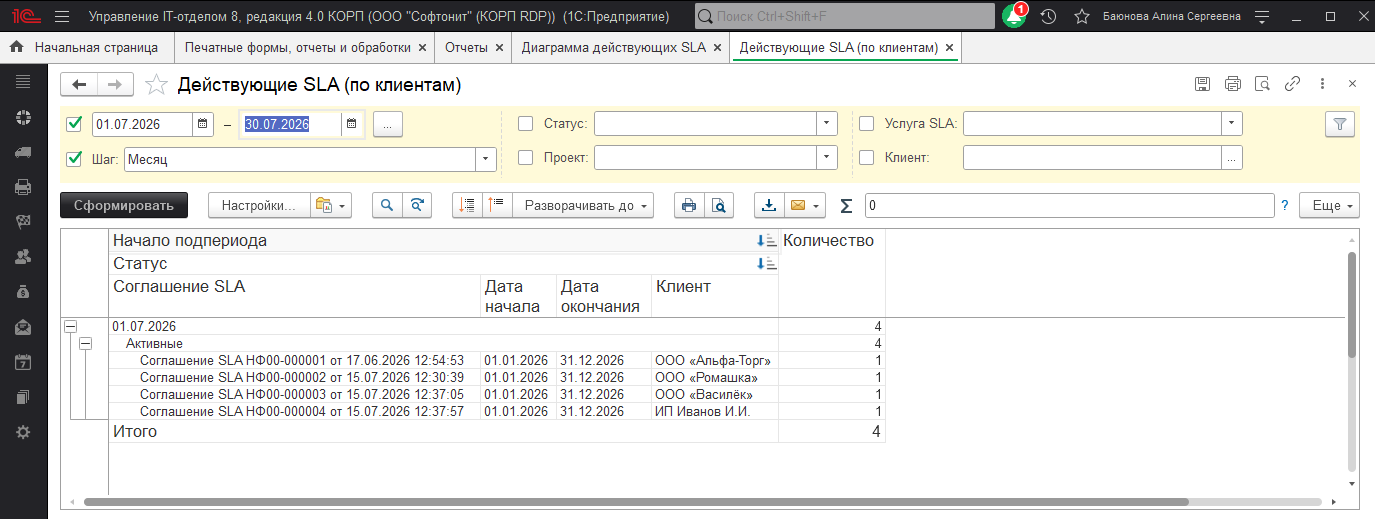The width and height of the screenshot is (1375, 519).
Task: Click the print icon in report toolbar
Action: coord(688,205)
